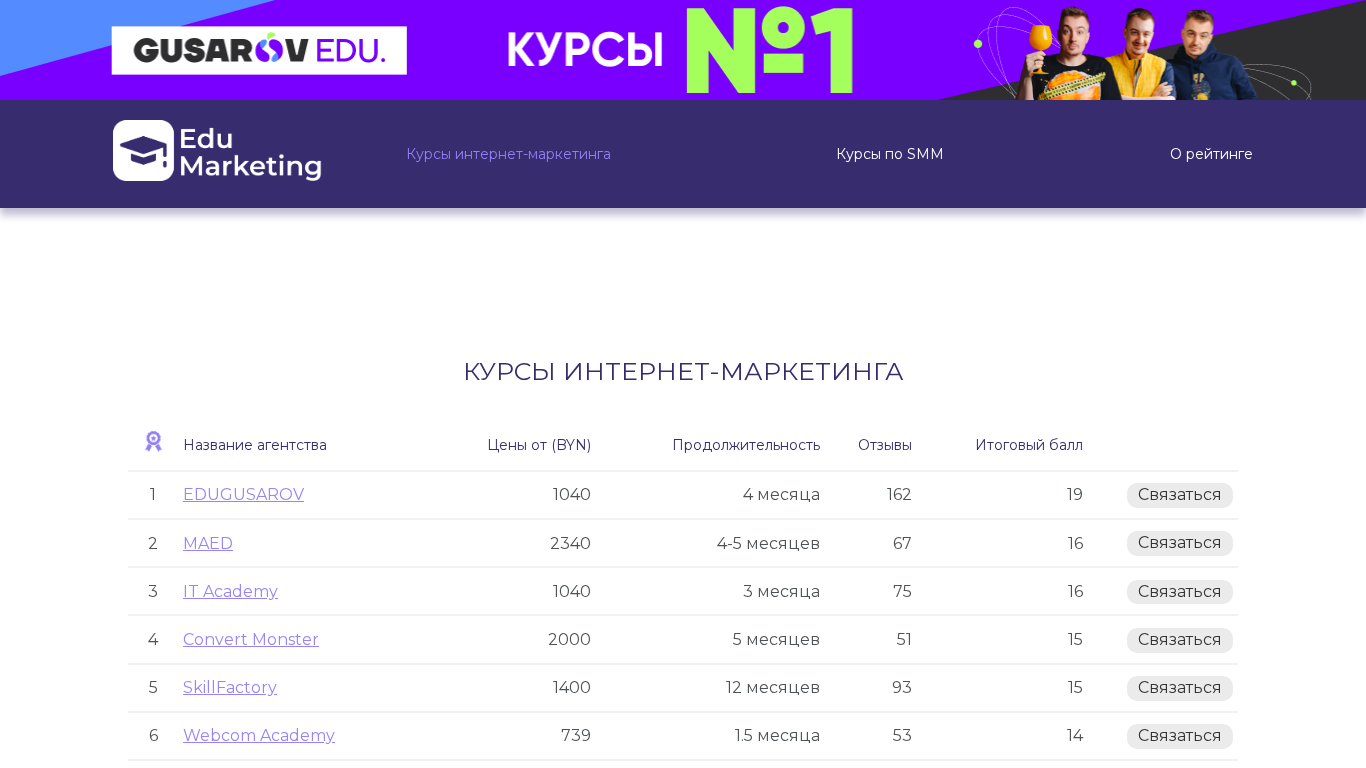Viewport: 1366px width, 768px height.
Task: Open the Convert Monster link
Action: [251, 640]
